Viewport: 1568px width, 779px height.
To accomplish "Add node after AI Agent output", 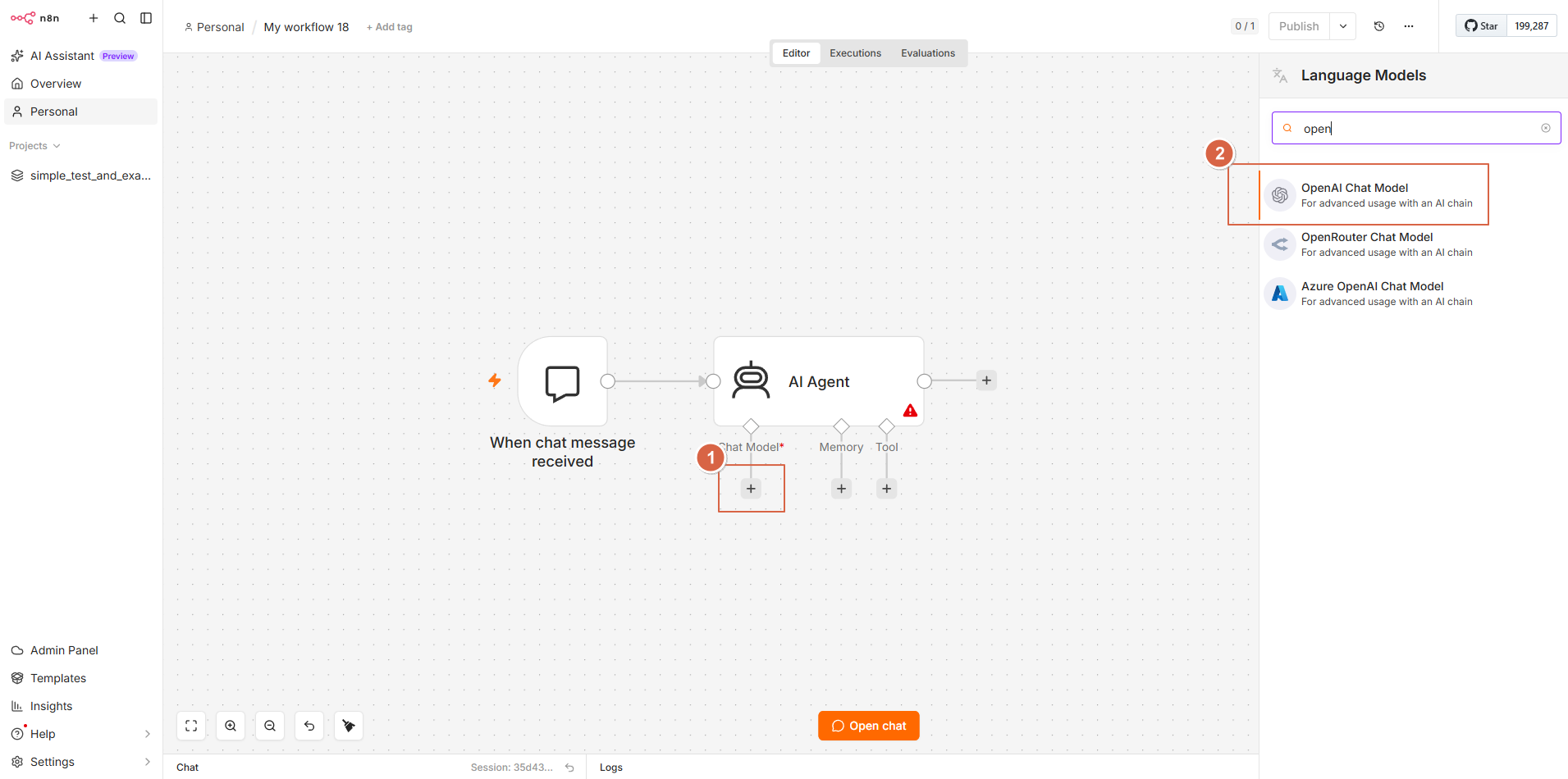I will 986,380.
